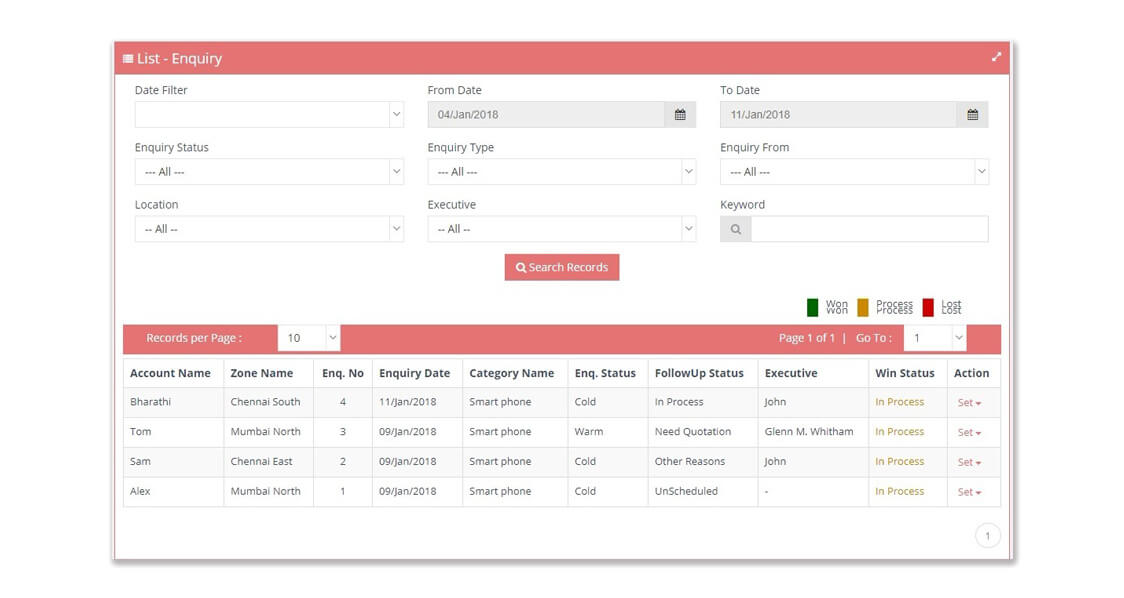Open Set action menu for Alex
1124x598 pixels.
coord(969,492)
